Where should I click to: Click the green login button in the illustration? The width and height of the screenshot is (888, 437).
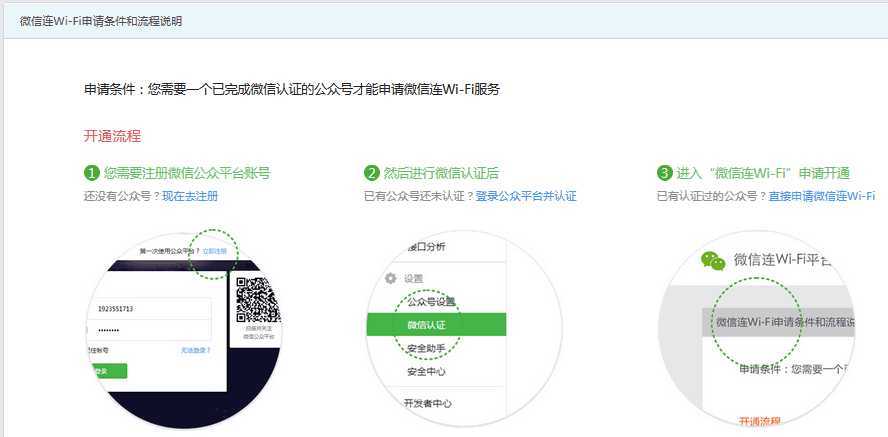[109, 371]
